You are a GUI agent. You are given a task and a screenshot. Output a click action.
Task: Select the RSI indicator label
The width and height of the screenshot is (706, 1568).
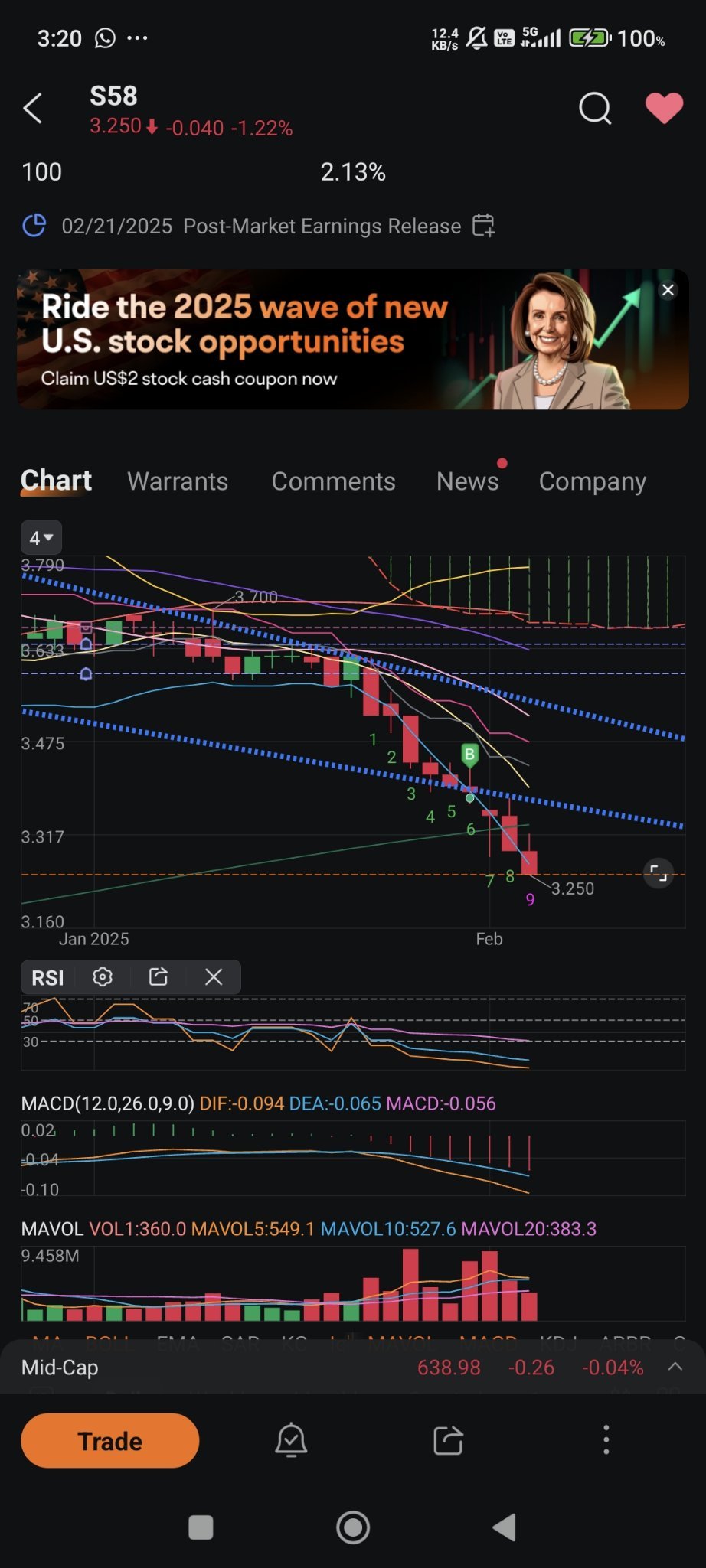(47, 978)
